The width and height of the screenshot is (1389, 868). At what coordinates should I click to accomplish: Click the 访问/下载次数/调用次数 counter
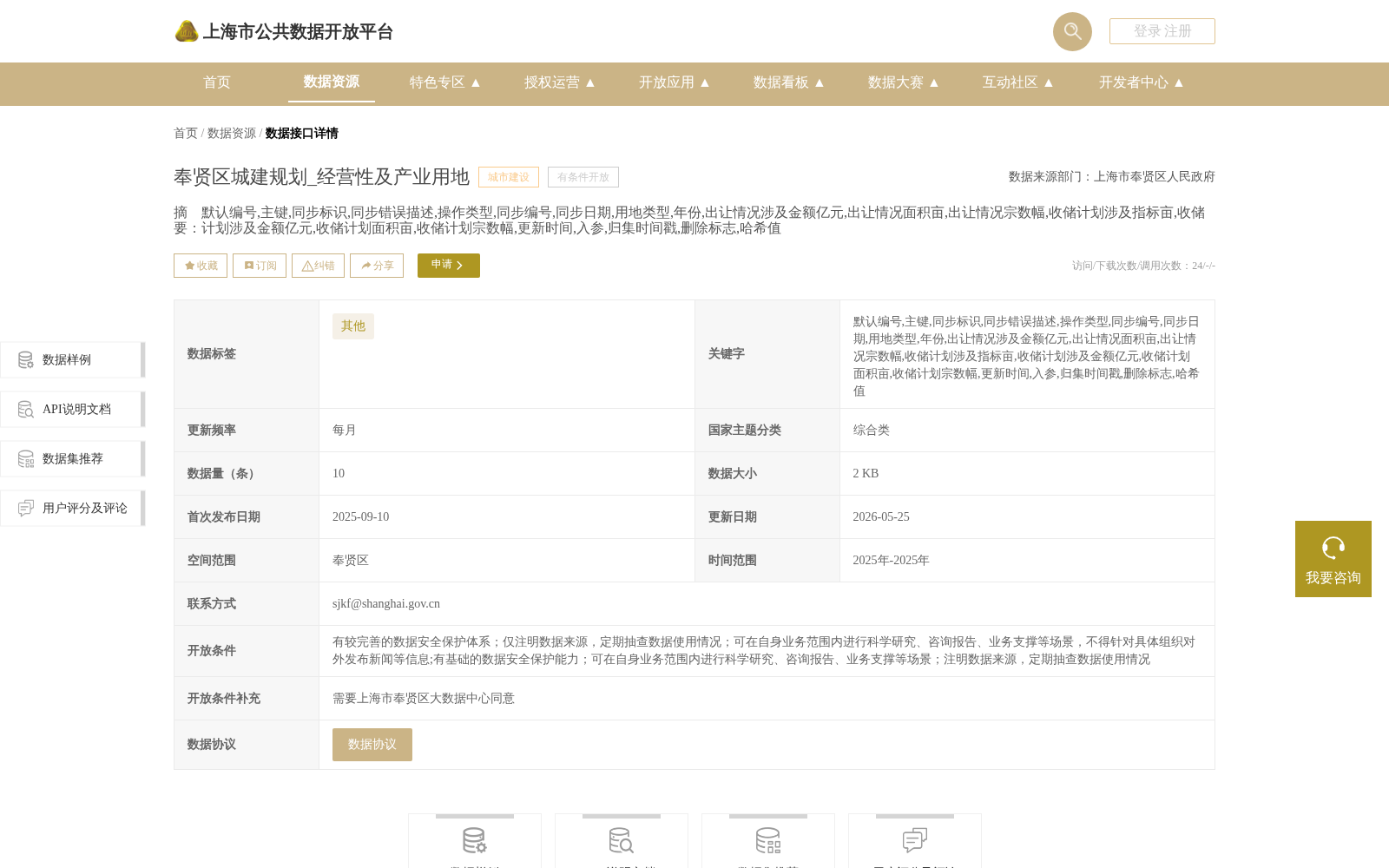coord(1143,266)
